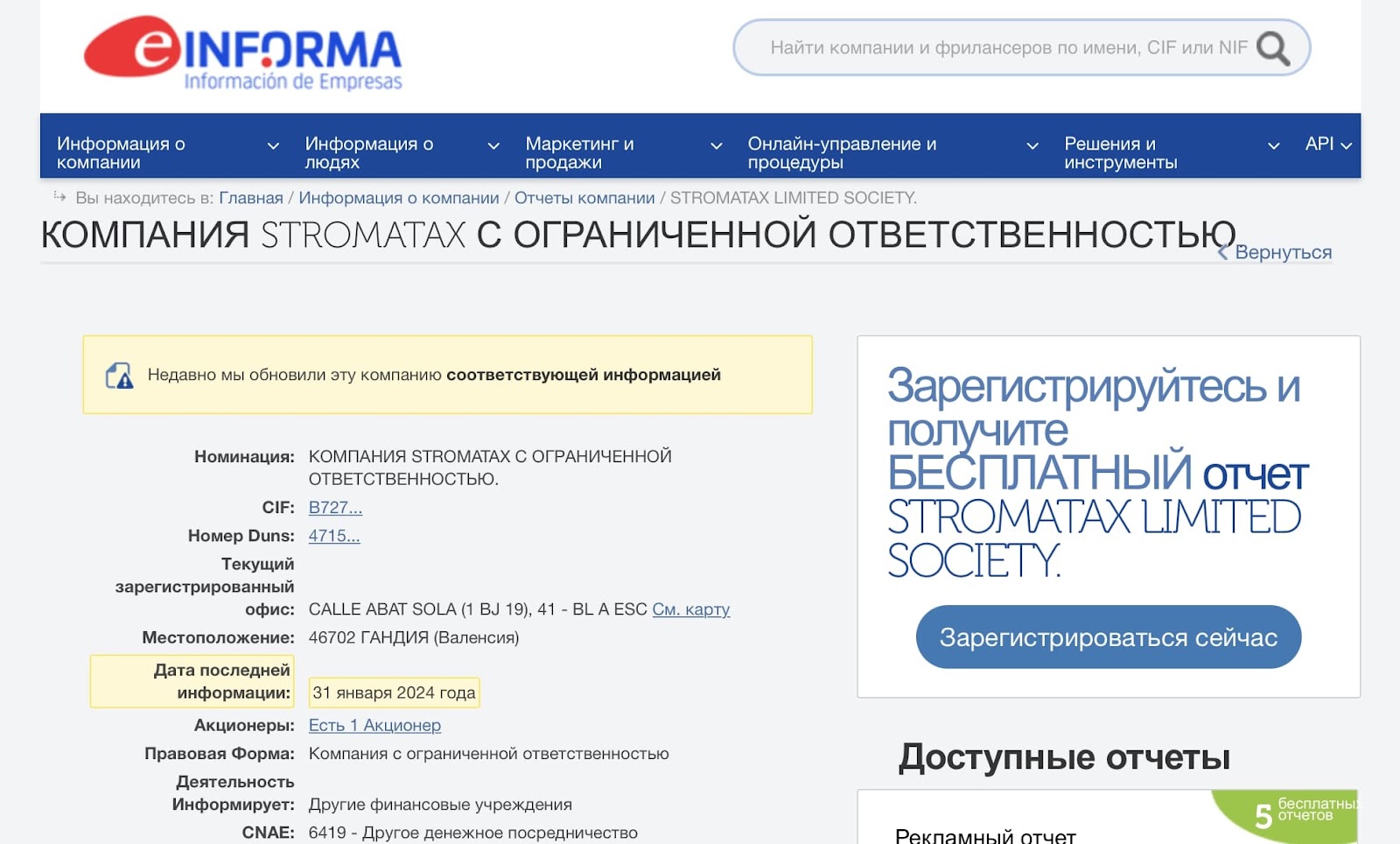Click the date '31 января 2024 года'
1400x844 pixels.
click(394, 693)
